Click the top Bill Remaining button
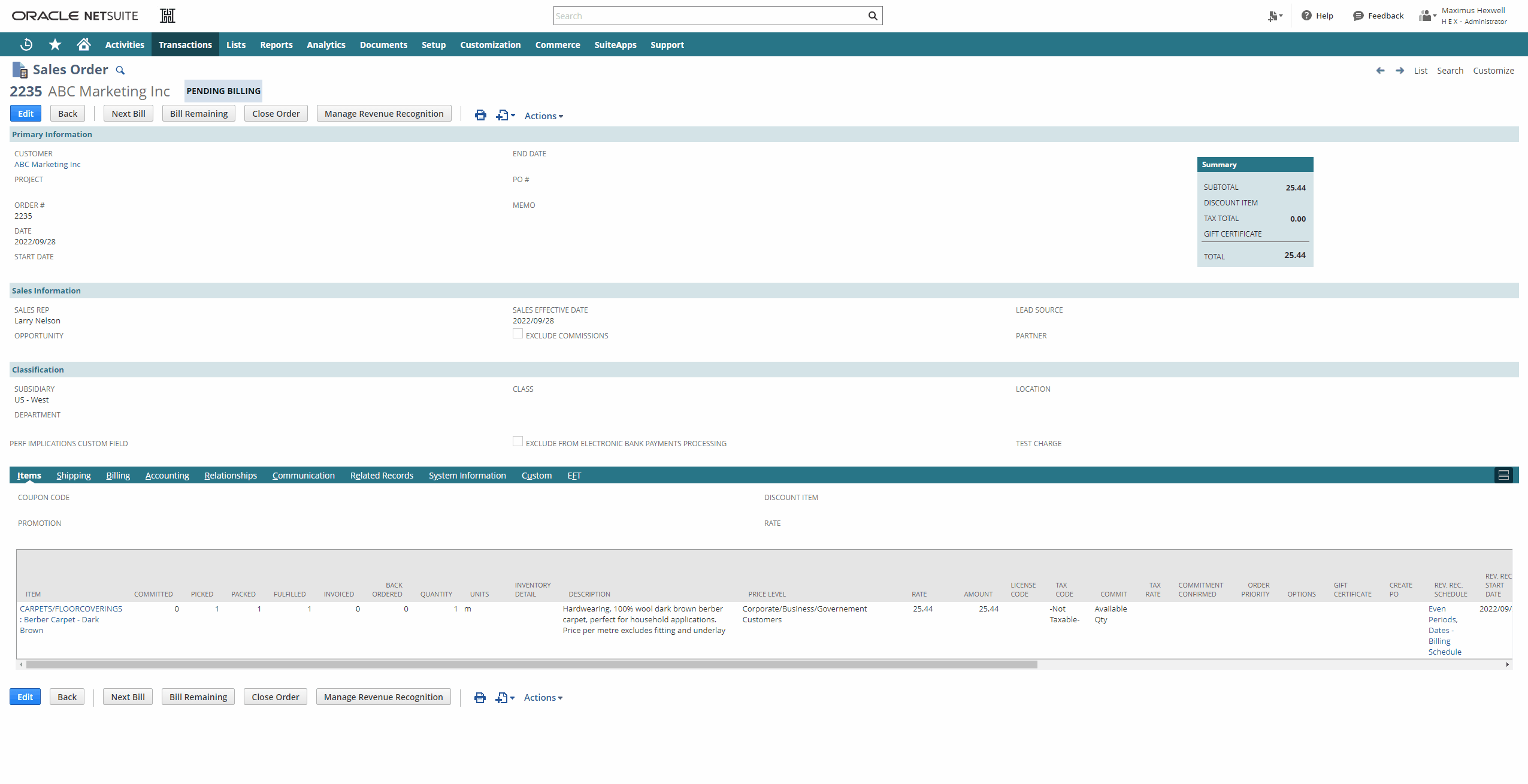Screen dimensions: 1528x784 199,113
